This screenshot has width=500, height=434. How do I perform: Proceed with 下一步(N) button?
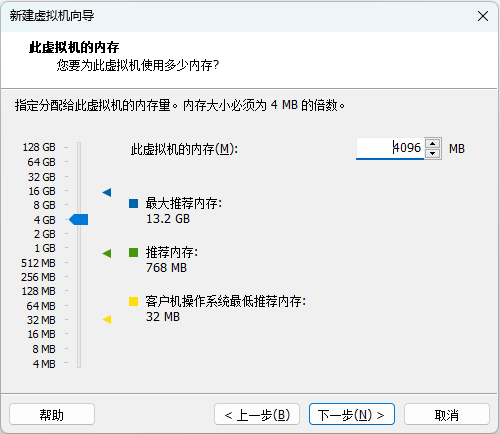[352, 414]
